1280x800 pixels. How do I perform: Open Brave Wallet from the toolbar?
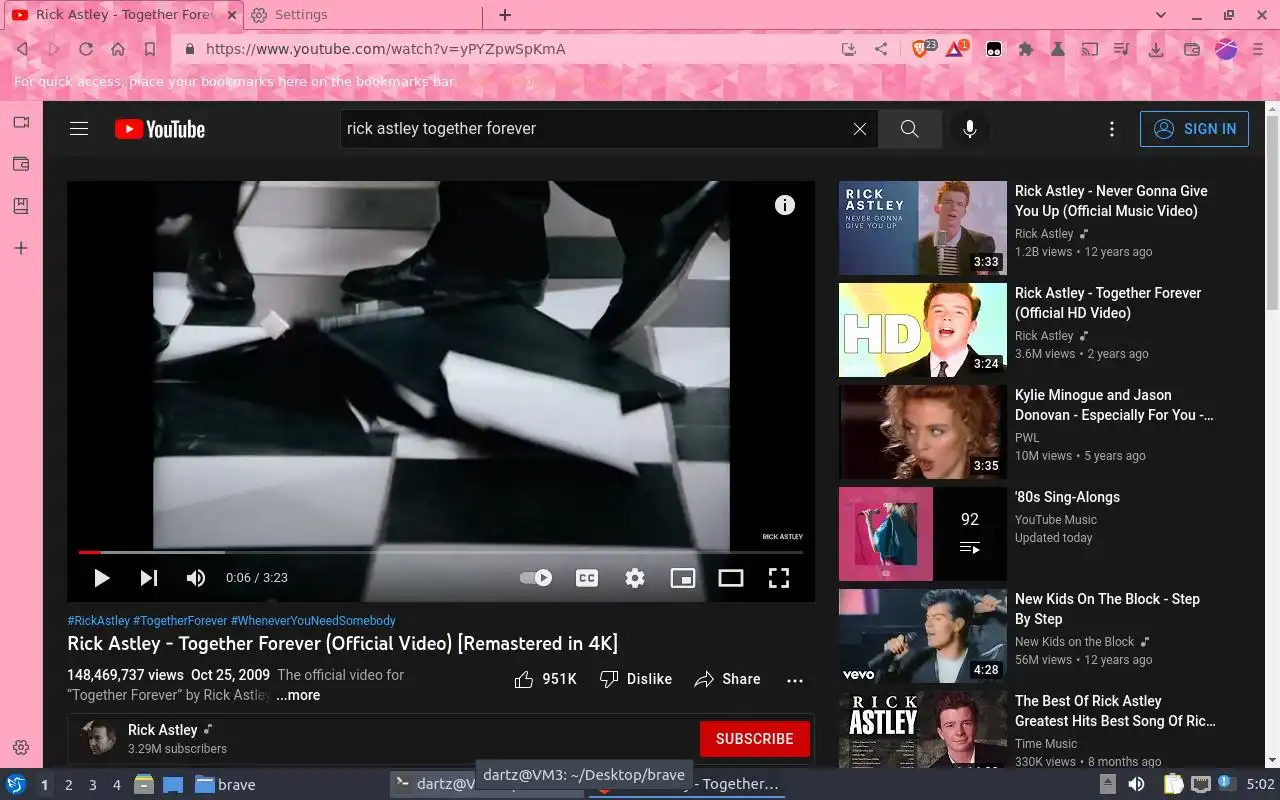(1192, 49)
